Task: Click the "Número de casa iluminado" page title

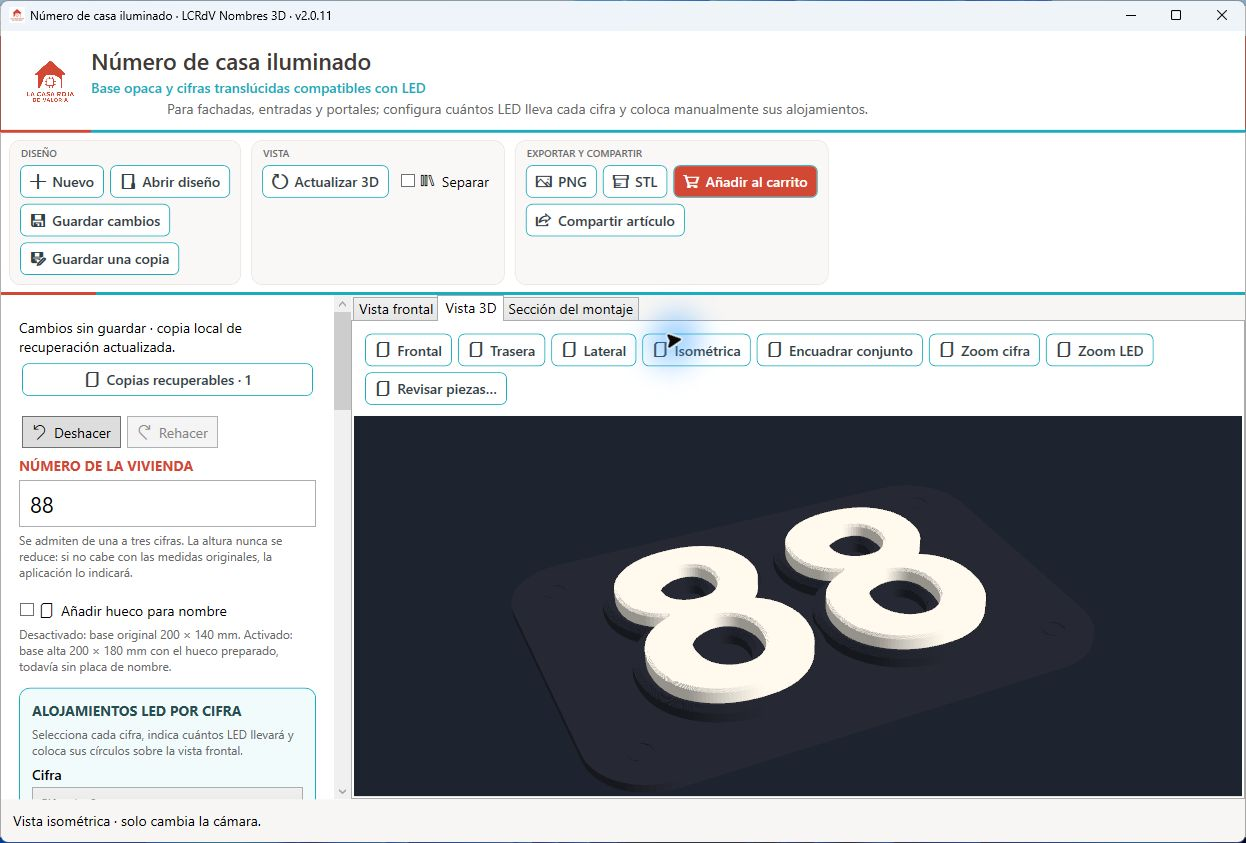Action: (x=231, y=63)
